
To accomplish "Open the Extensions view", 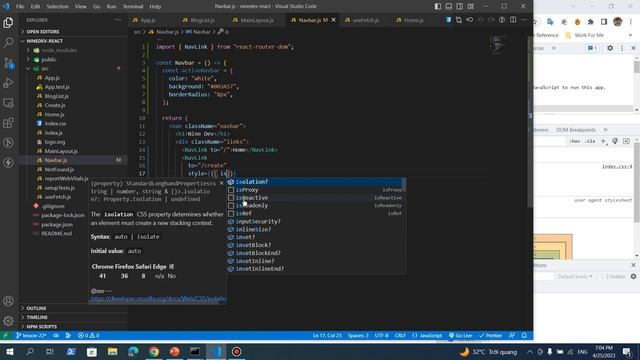I will (8, 122).
